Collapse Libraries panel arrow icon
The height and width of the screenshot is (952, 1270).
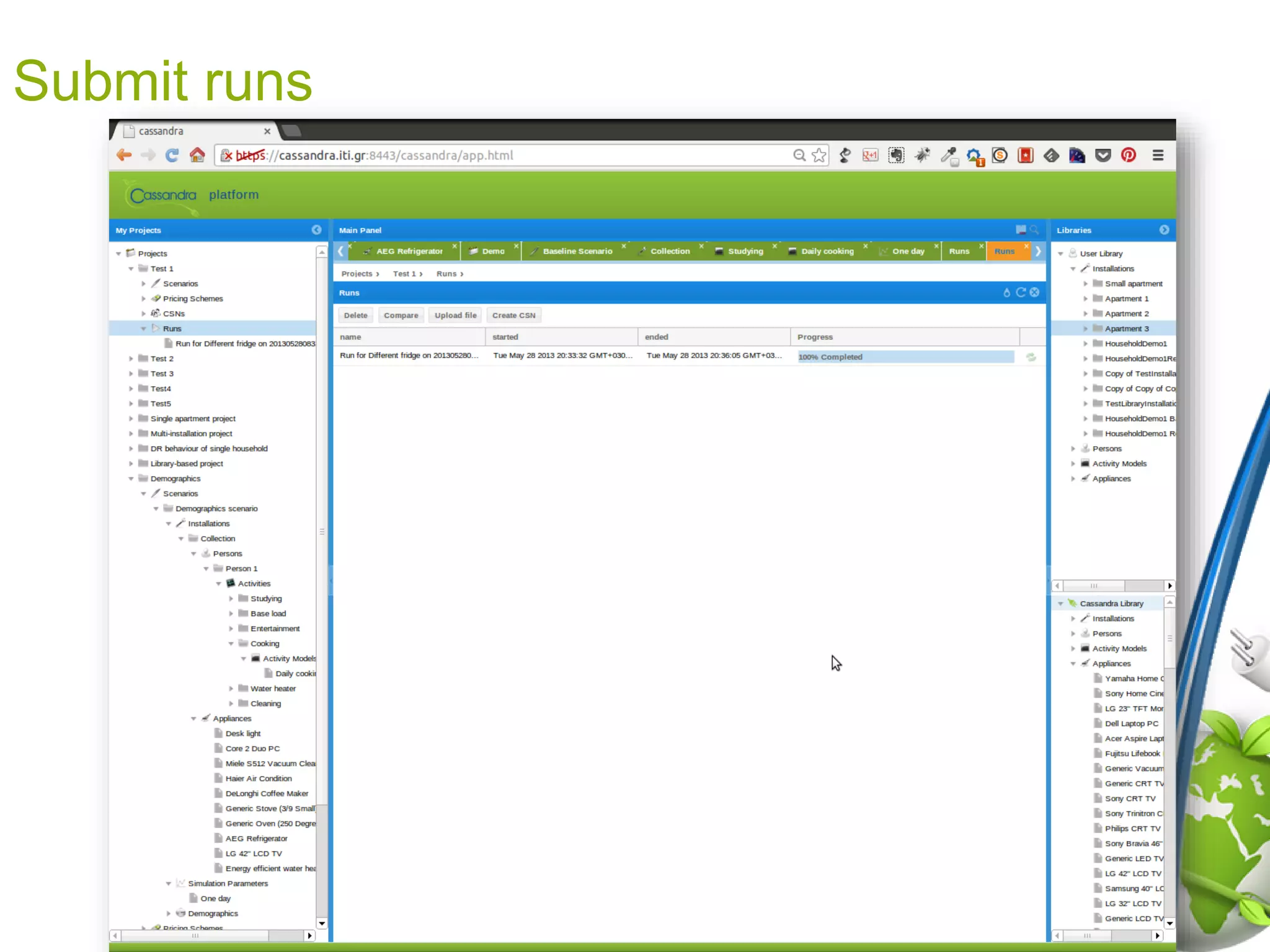1164,230
